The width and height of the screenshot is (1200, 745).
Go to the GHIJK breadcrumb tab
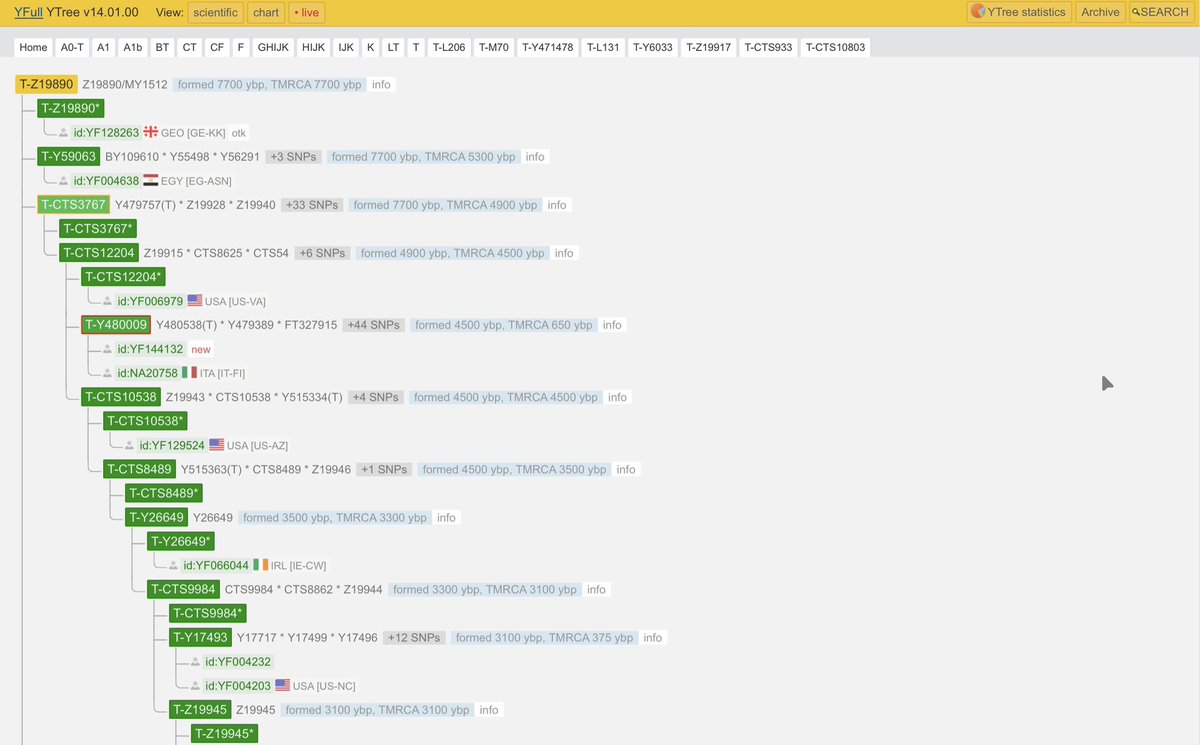coord(273,47)
